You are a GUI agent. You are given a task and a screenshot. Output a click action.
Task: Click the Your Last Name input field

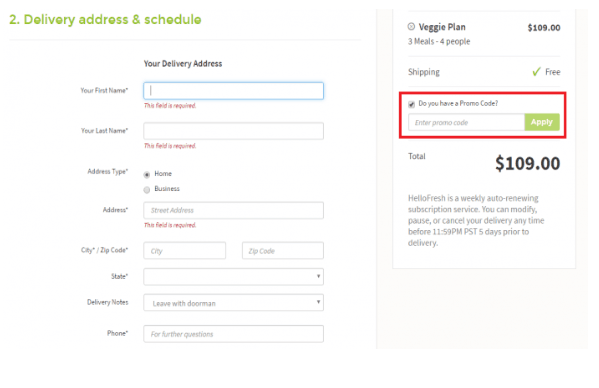pyautogui.click(x=233, y=131)
